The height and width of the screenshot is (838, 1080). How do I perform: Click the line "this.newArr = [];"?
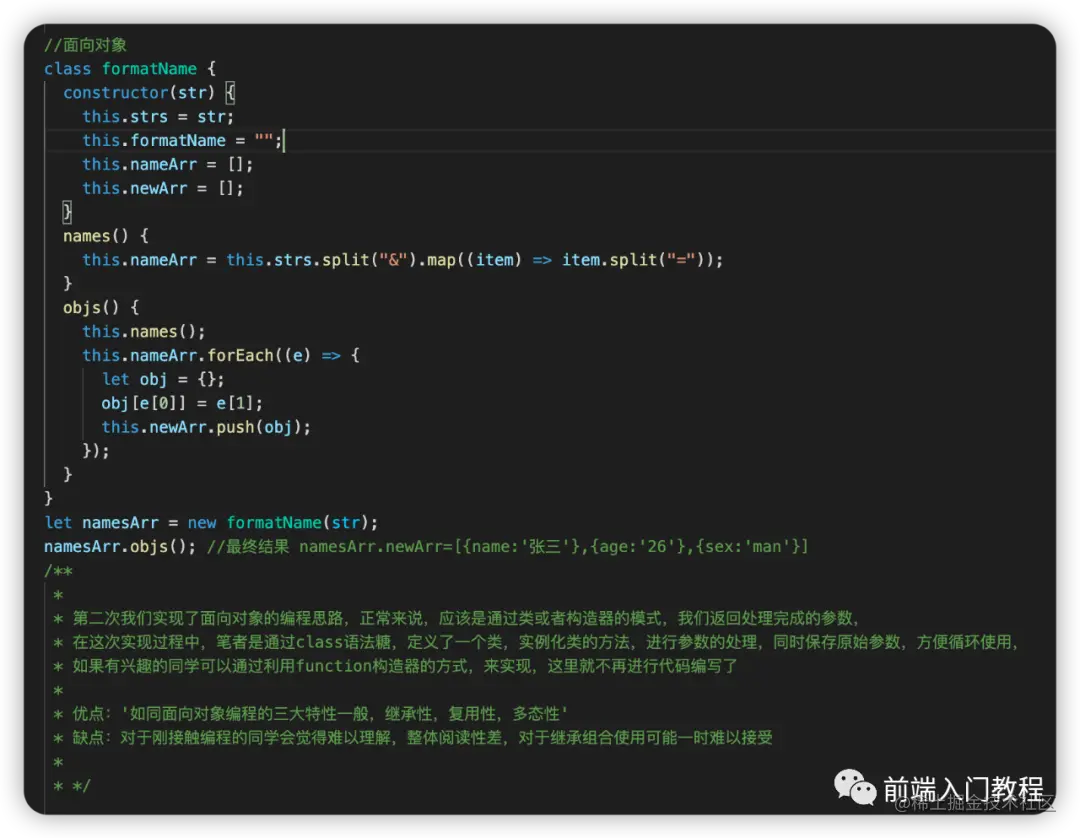[x=163, y=188]
